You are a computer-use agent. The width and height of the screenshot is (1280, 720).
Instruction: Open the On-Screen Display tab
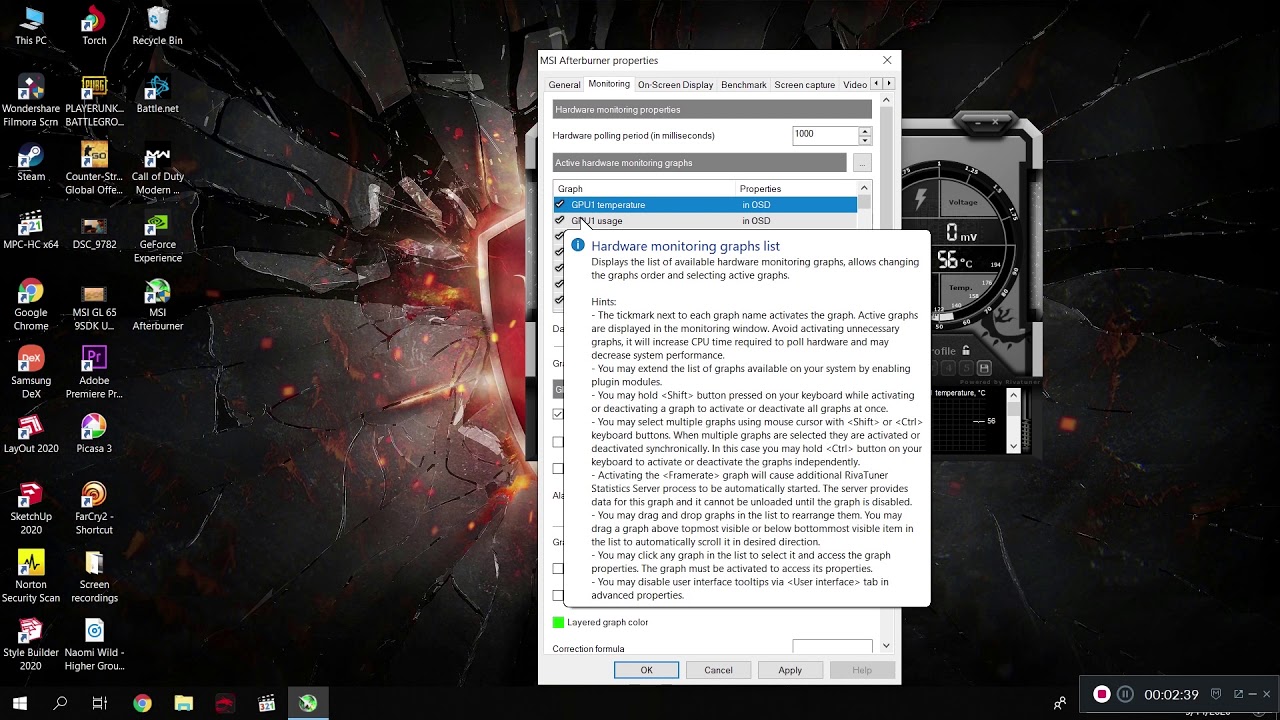675,85
